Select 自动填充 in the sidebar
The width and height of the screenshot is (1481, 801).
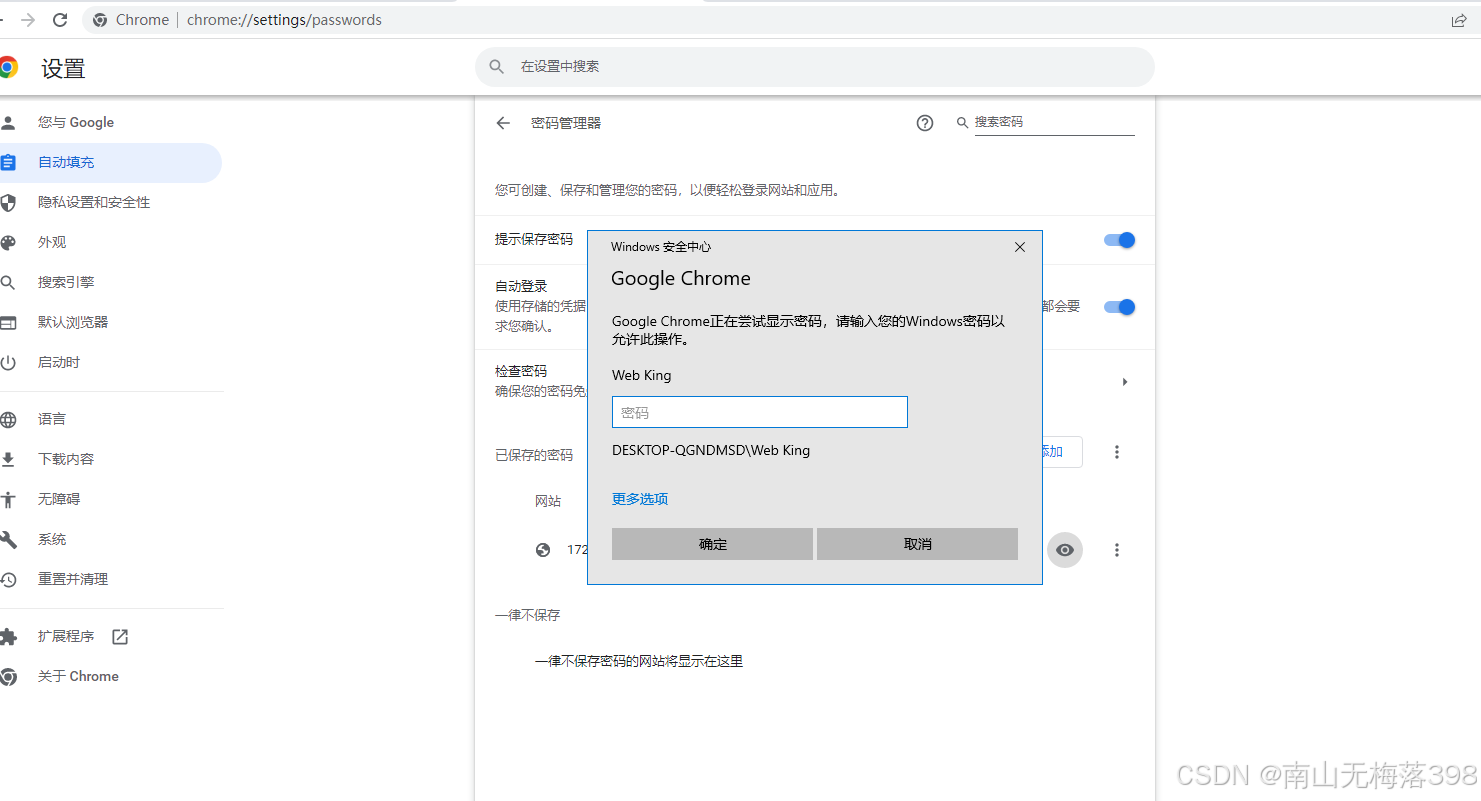point(66,162)
